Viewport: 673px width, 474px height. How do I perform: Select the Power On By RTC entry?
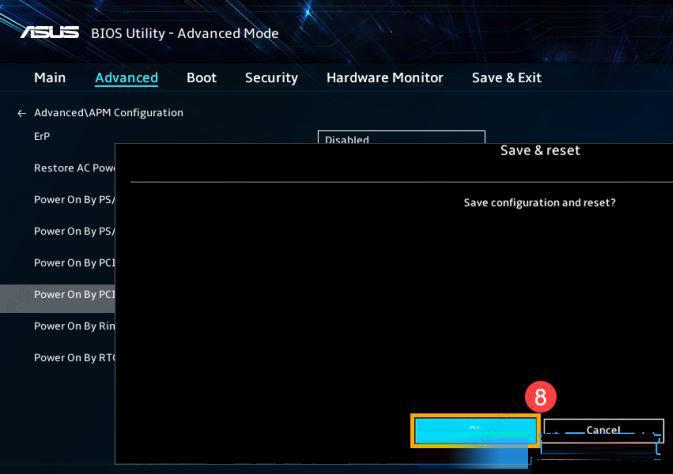tap(74, 358)
